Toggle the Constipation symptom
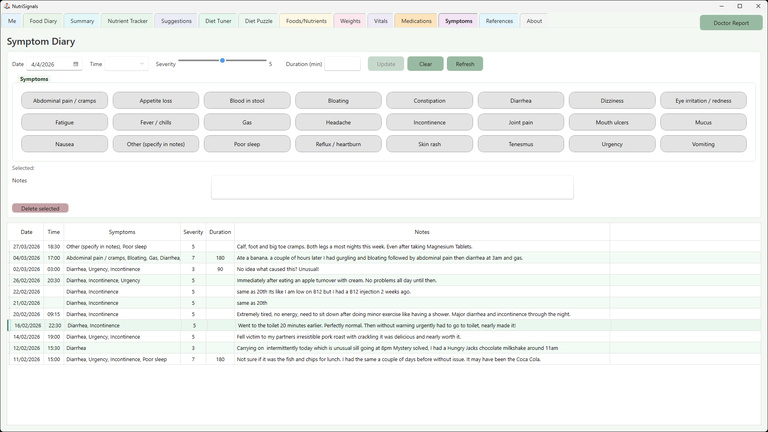The height and width of the screenshot is (432, 768). pyautogui.click(x=430, y=100)
